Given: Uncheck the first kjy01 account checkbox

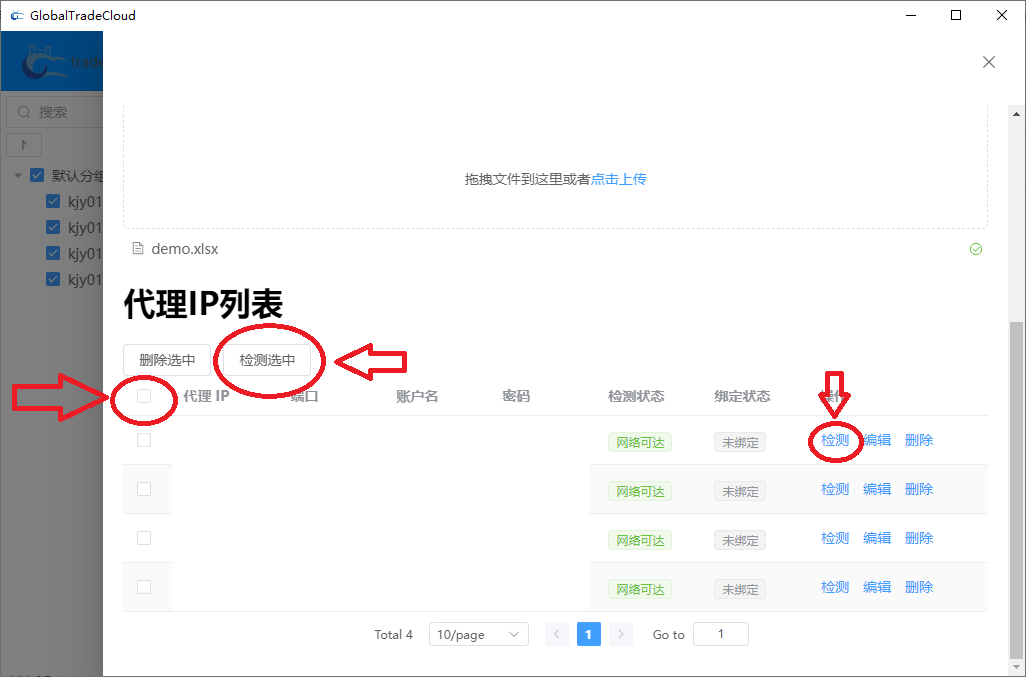Looking at the screenshot, I should [52, 200].
